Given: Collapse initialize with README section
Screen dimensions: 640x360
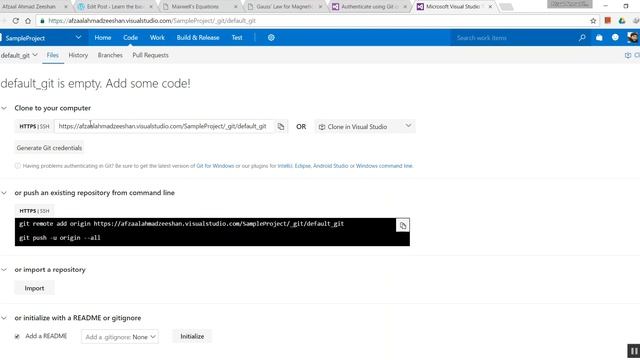Looking at the screenshot, I should click(4, 318).
